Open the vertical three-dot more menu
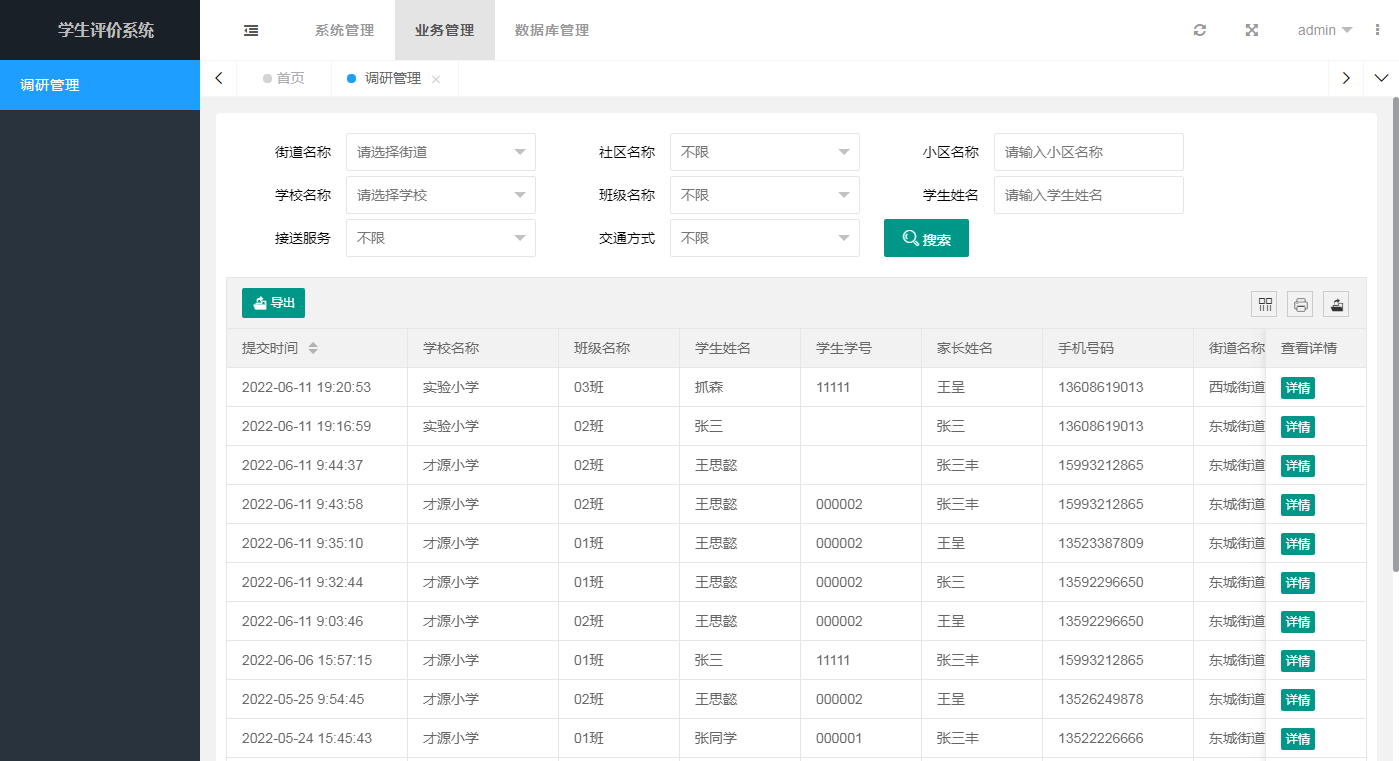This screenshot has height=761, width=1399. pos(1378,30)
